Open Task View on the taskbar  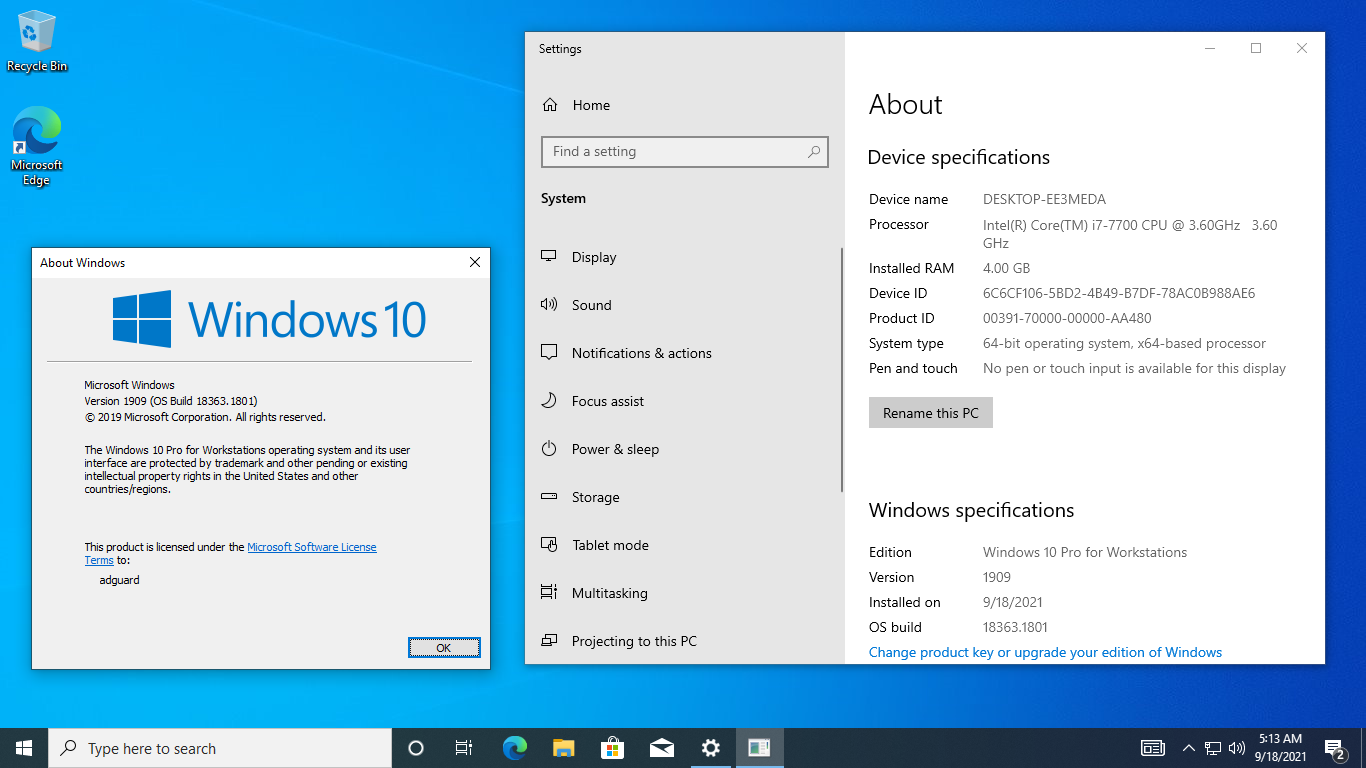click(464, 748)
